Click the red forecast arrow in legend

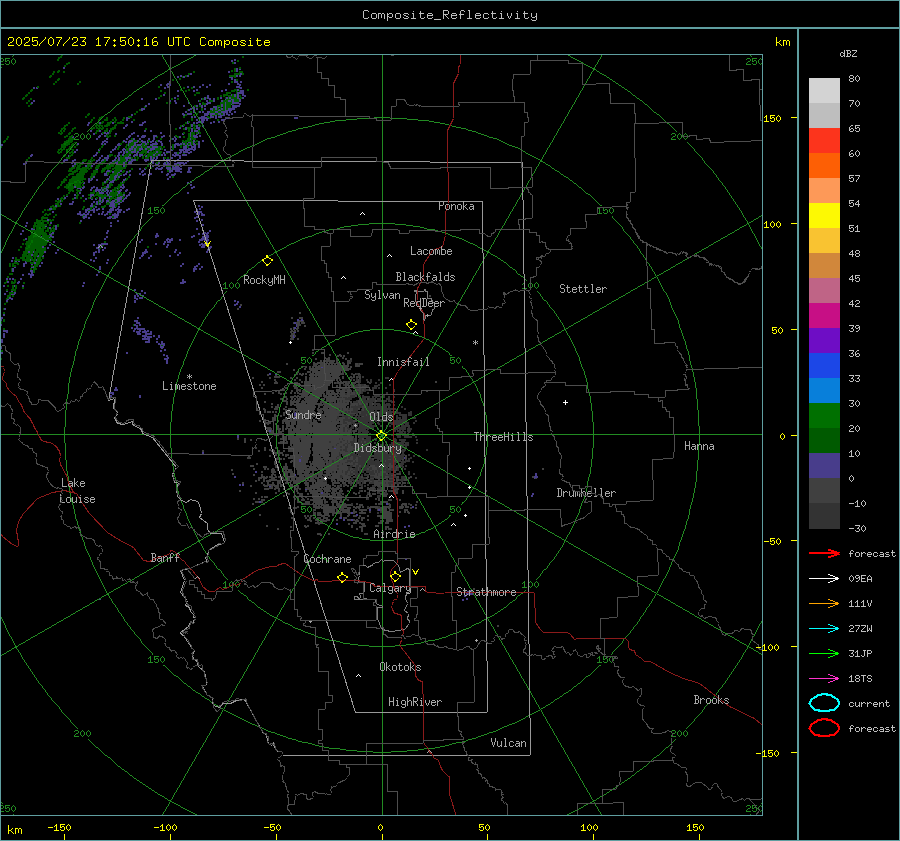pos(824,553)
